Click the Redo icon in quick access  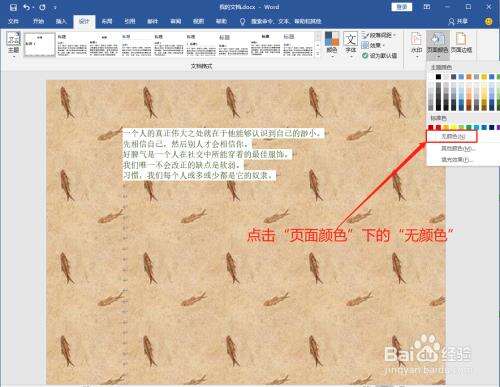click(42, 7)
